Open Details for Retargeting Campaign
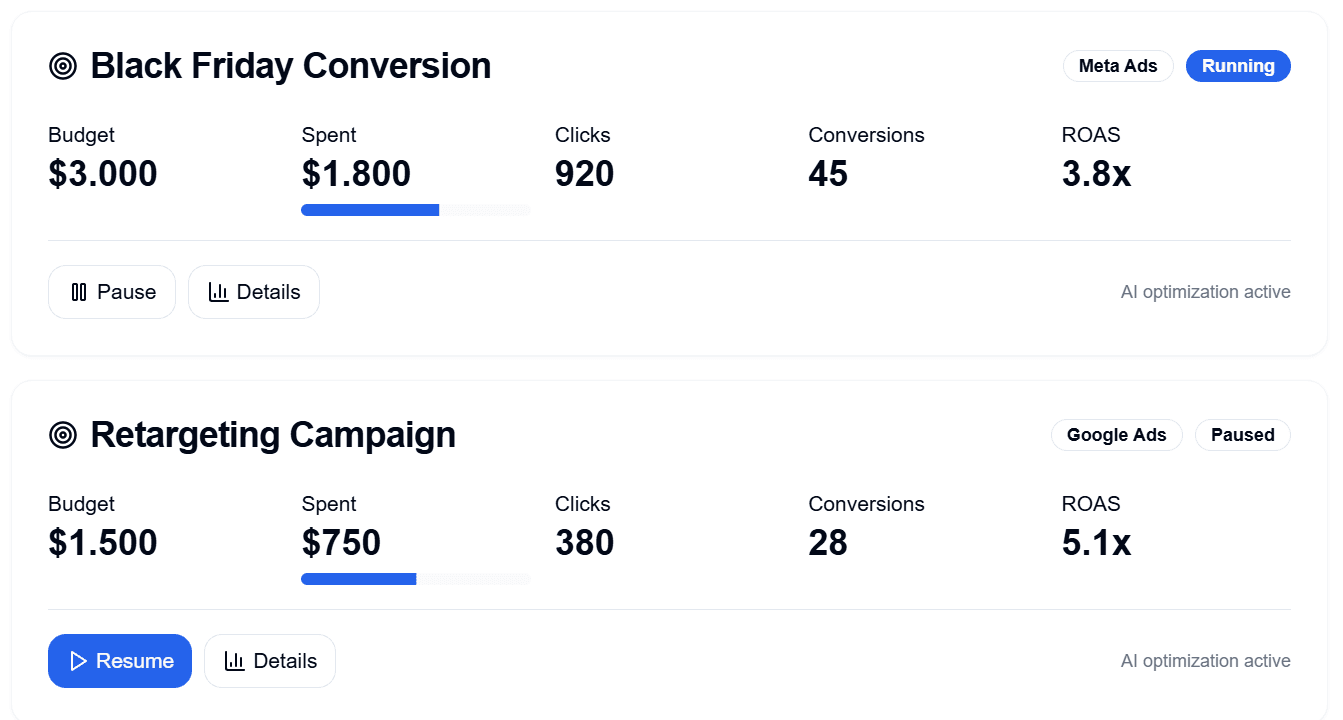This screenshot has width=1343, height=720. pyautogui.click(x=270, y=661)
